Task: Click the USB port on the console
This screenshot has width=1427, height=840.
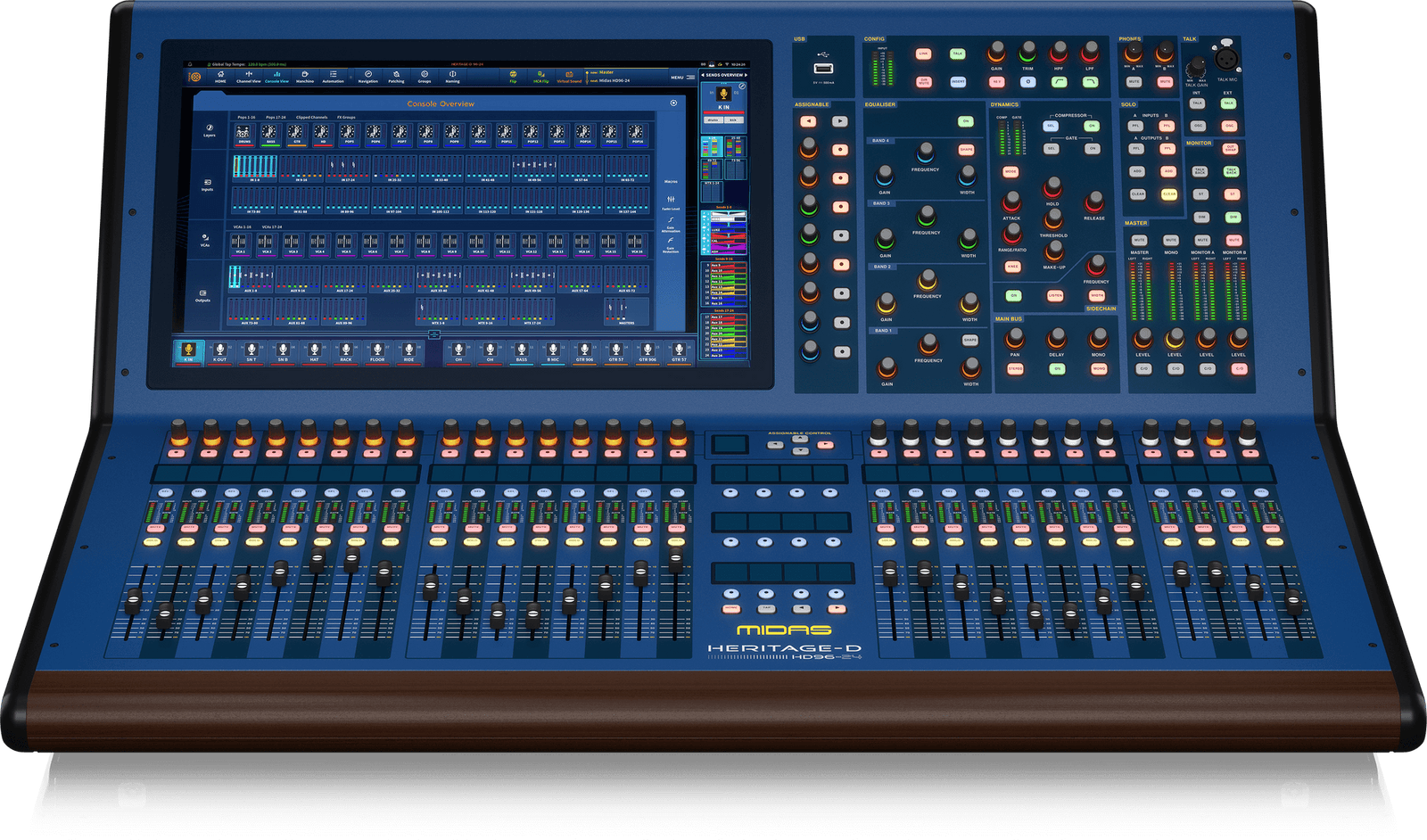Action: 823,69
